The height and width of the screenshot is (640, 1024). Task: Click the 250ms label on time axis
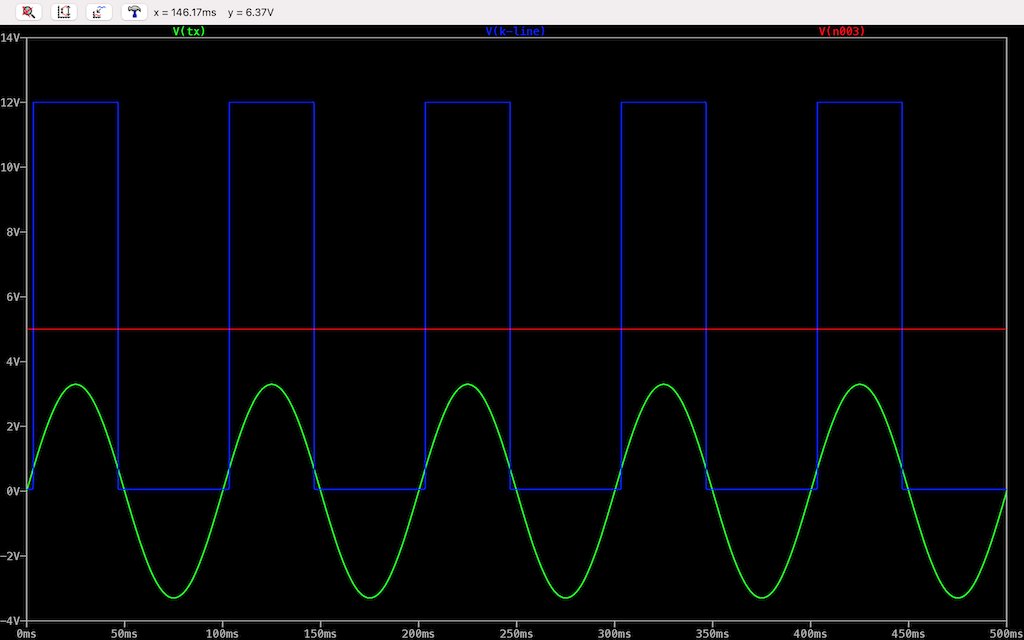tap(516, 633)
